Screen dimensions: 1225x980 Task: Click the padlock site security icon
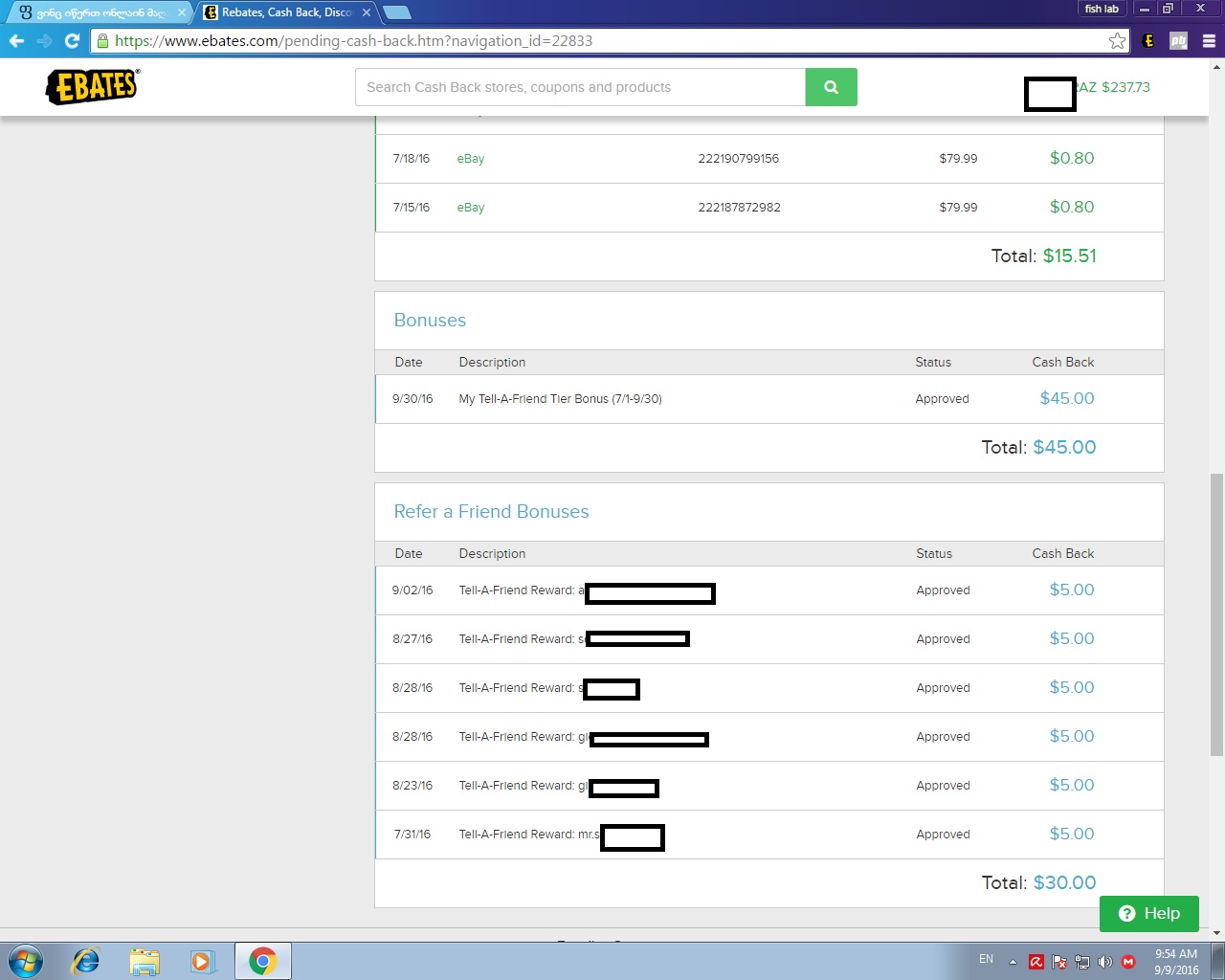pos(101,41)
